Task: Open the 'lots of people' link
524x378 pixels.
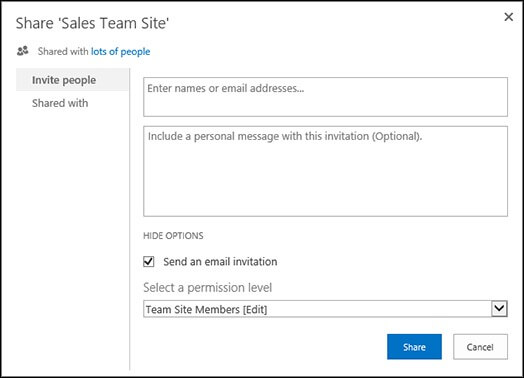Action: [120, 51]
